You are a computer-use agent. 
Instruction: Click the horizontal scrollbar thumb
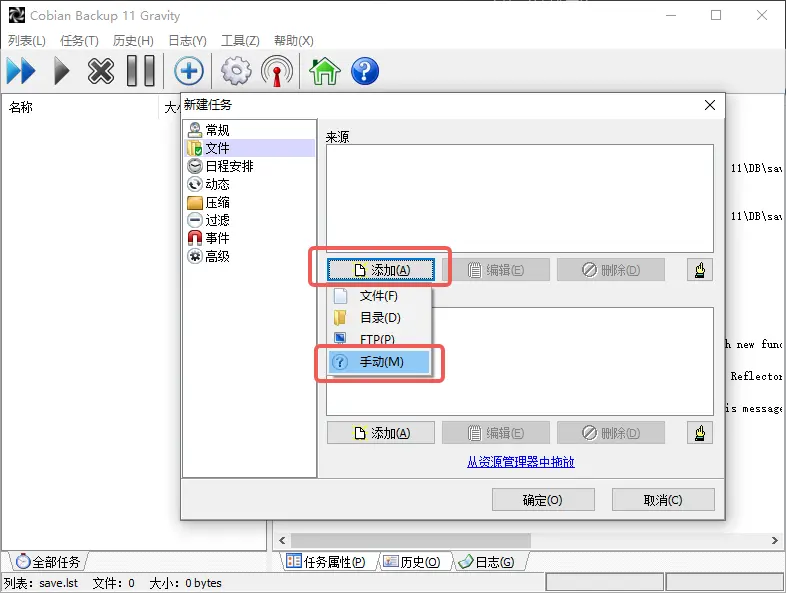point(411,540)
